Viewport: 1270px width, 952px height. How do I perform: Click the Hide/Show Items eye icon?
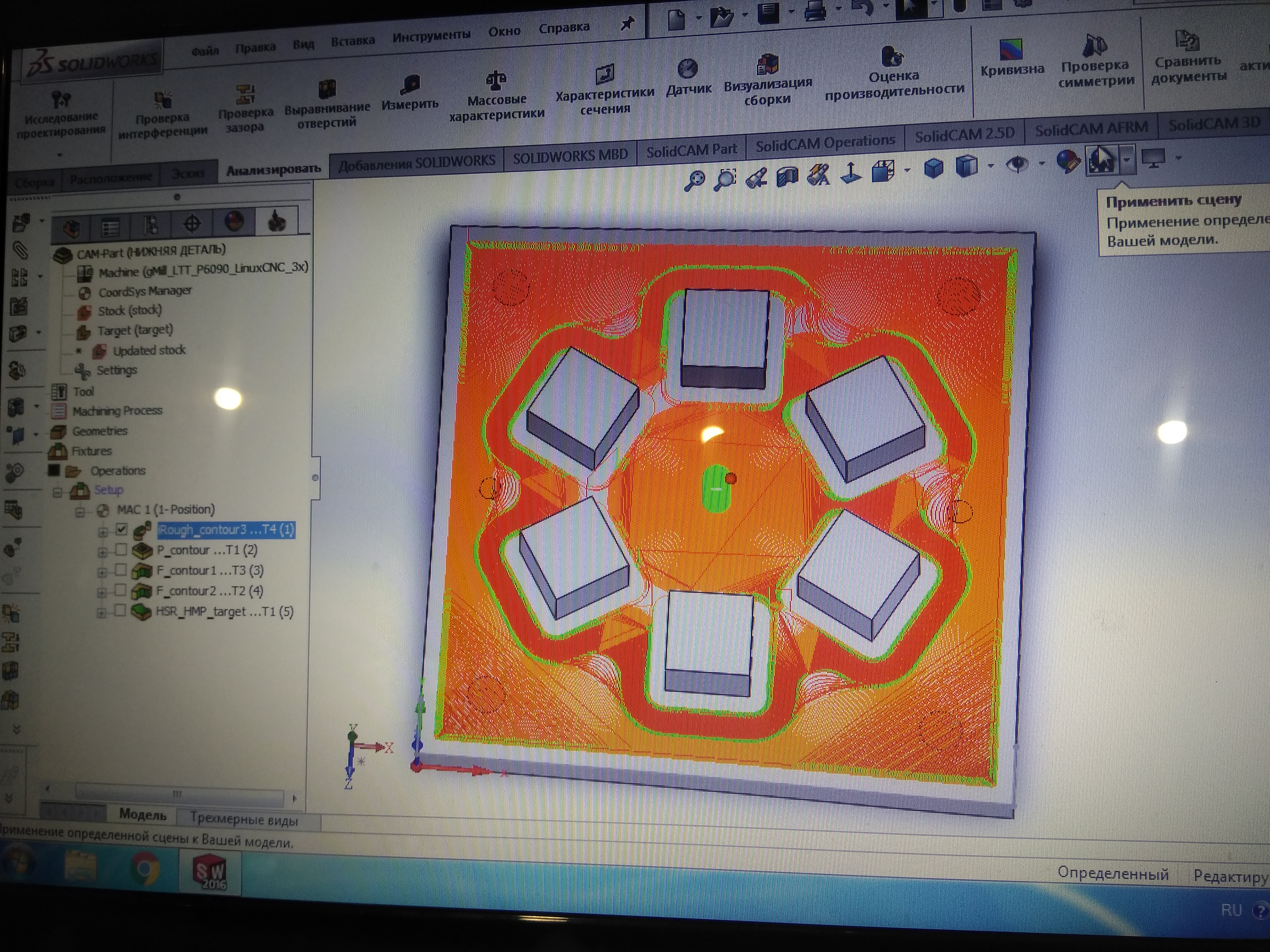click(x=1017, y=165)
